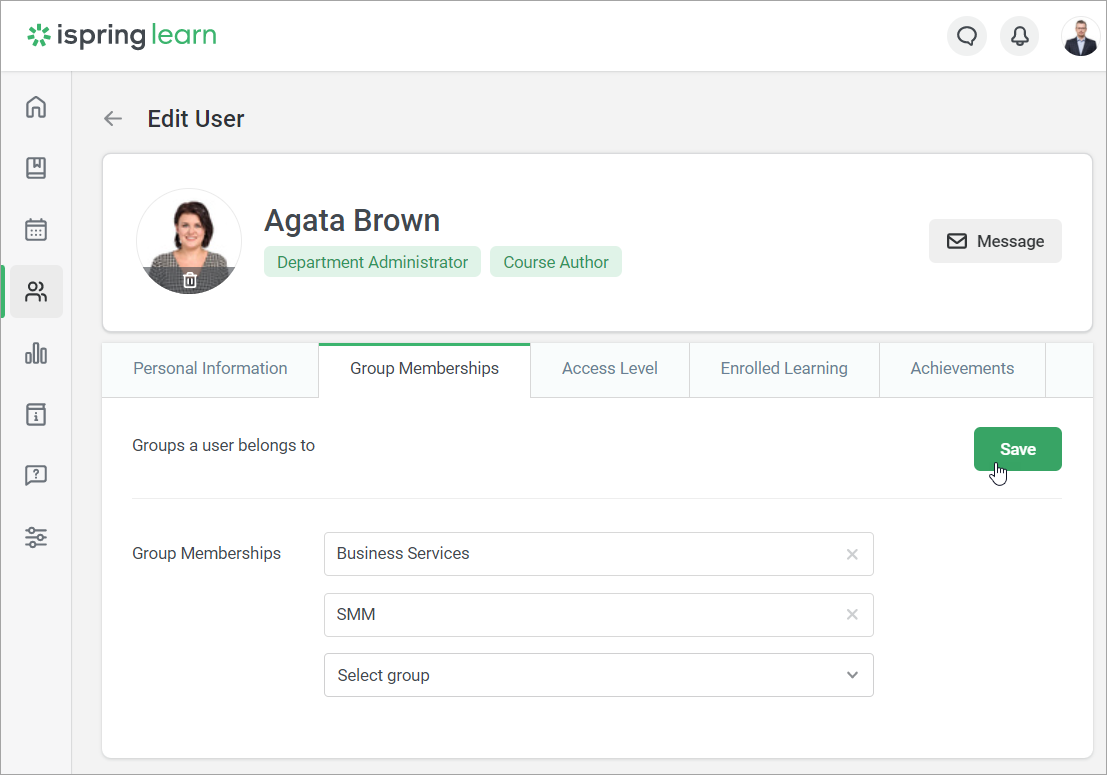Viewport: 1107px width, 775px height.
Task: Expand the Select group dropdown
Action: tap(599, 675)
